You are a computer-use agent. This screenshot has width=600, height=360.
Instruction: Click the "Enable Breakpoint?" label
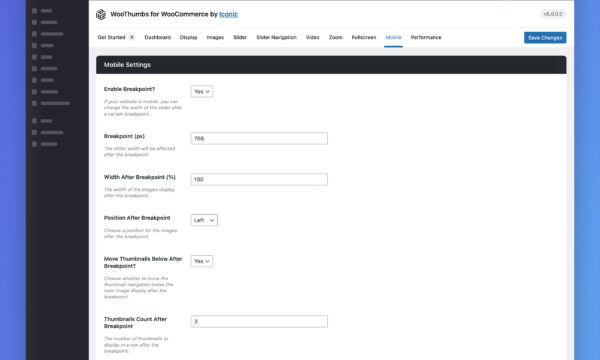pos(129,89)
